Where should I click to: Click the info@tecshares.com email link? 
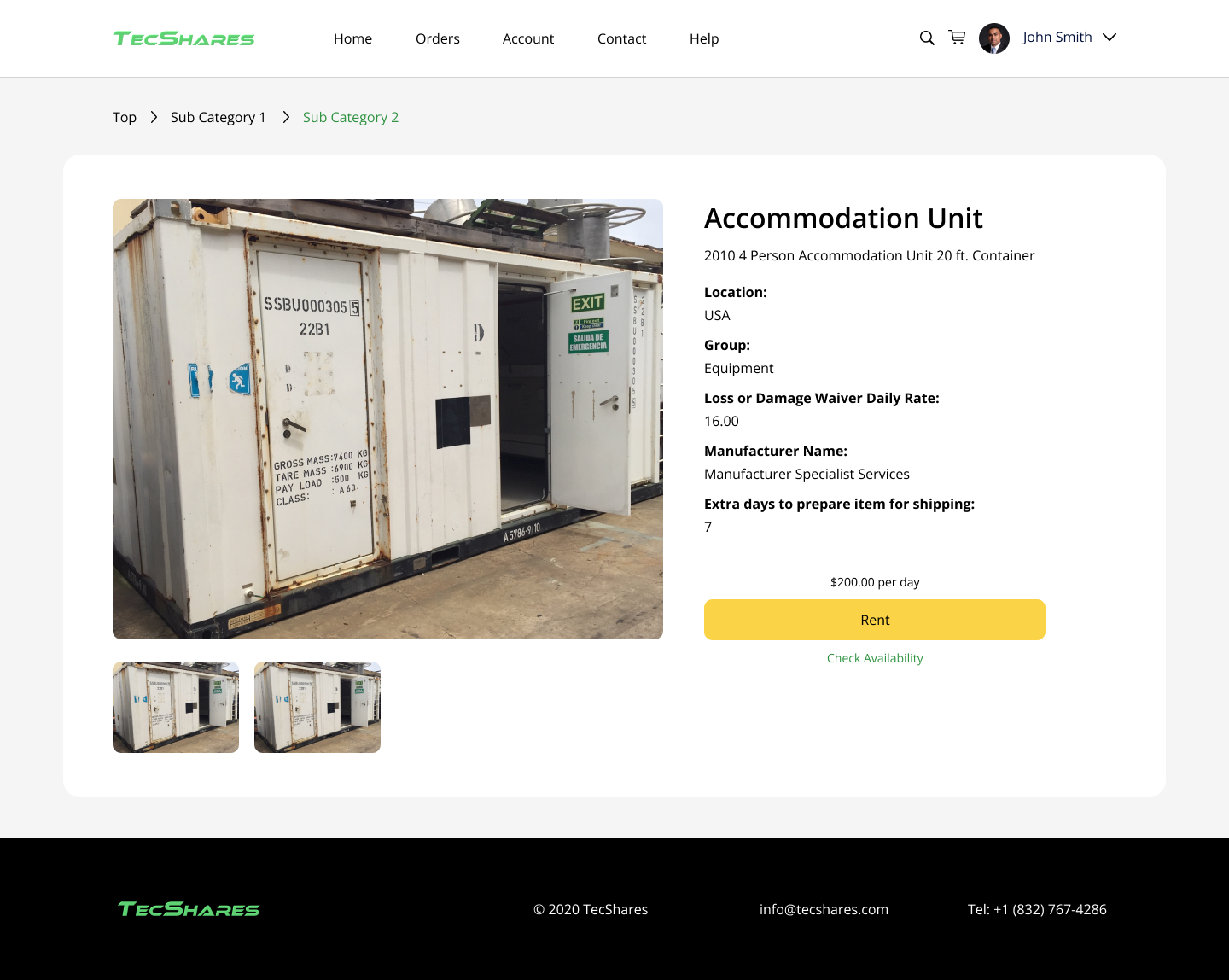(824, 909)
